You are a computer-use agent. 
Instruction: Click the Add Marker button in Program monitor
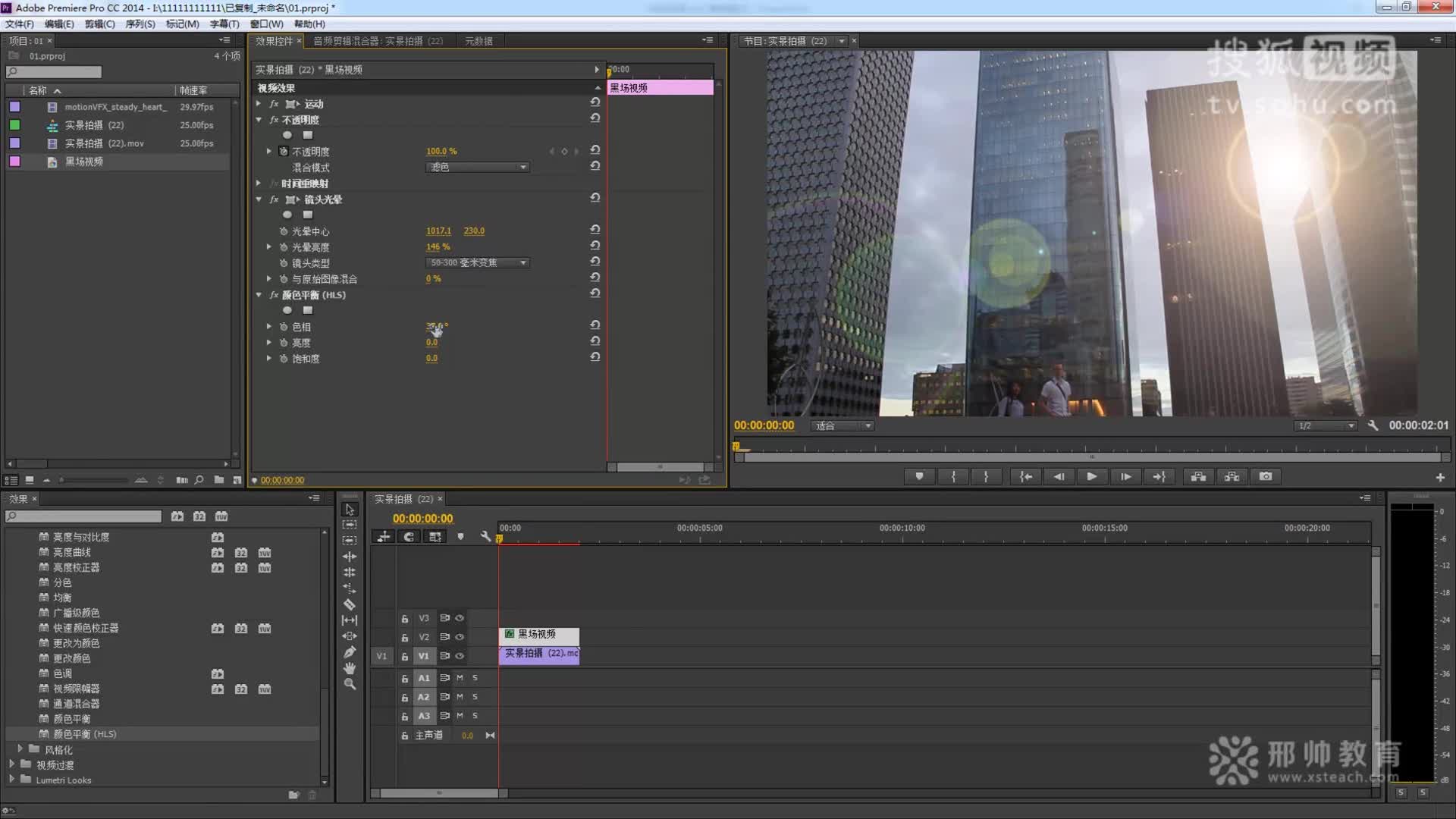point(919,476)
